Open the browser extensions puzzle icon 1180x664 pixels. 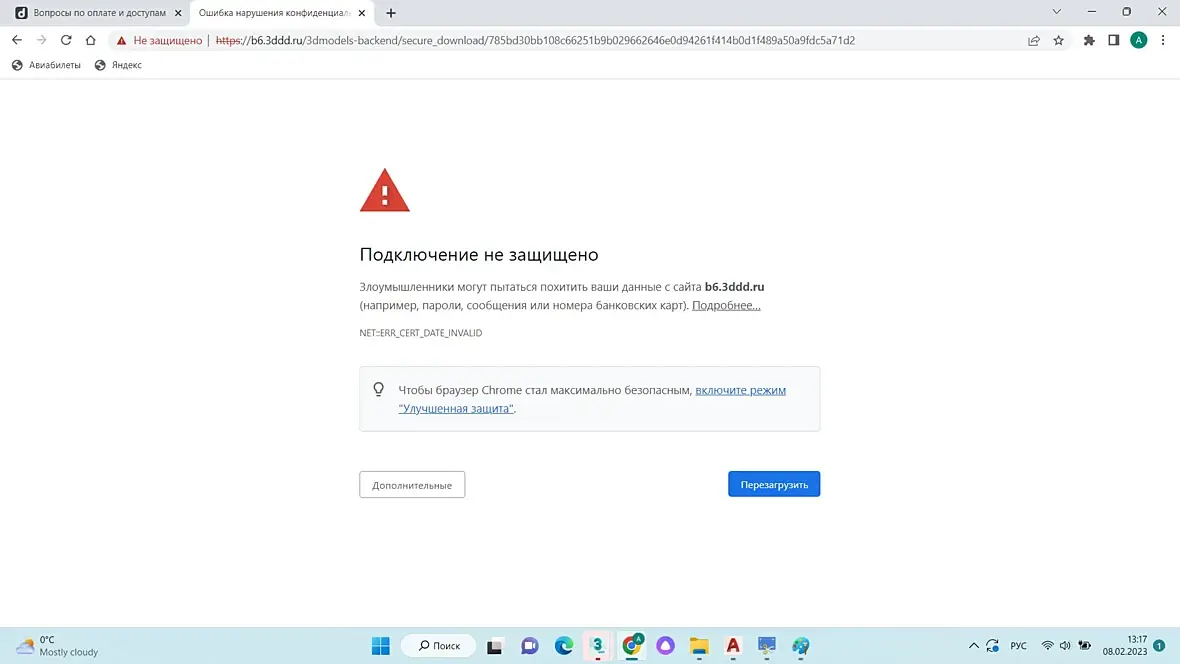(1089, 41)
